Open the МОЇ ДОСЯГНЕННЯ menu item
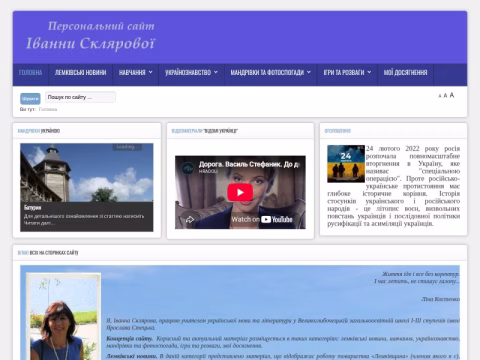This screenshot has height=360, width=480. (405, 72)
